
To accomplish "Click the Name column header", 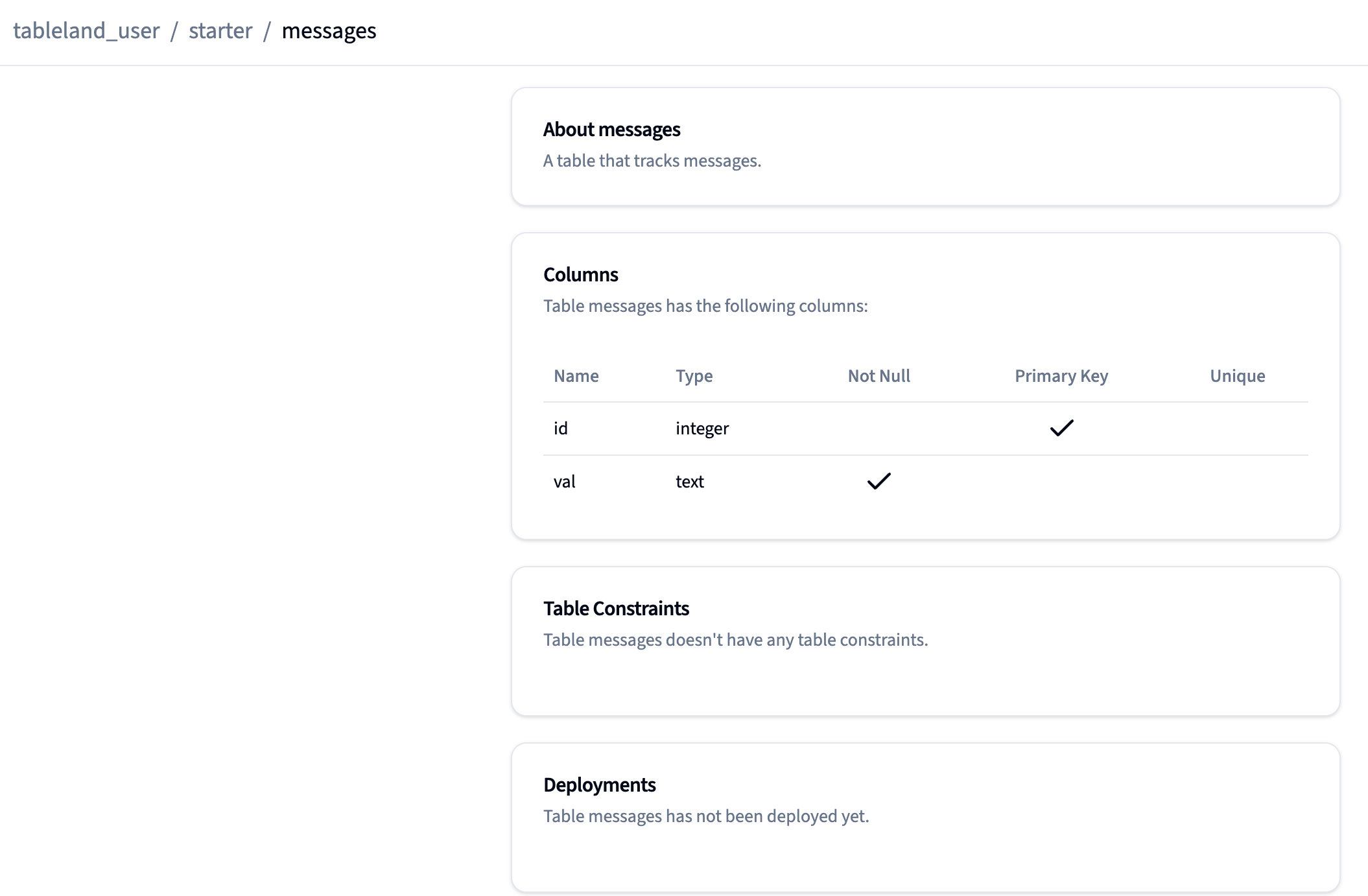I will [576, 376].
